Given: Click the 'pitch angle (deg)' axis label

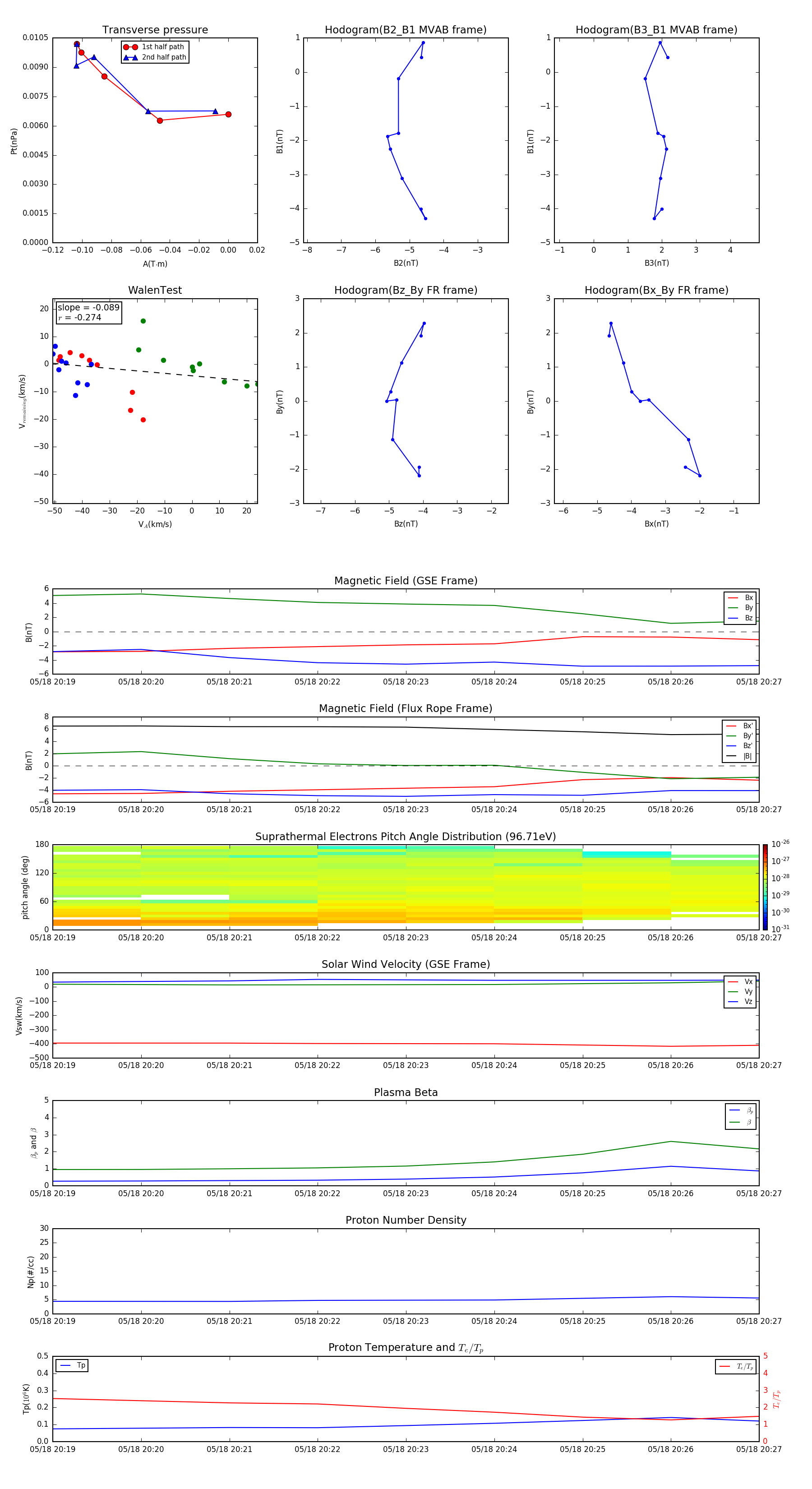Looking at the screenshot, I should coord(25,887).
